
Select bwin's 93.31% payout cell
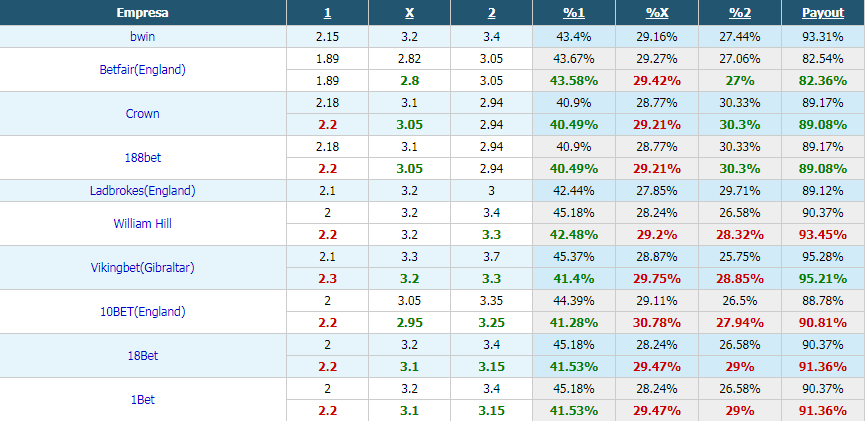[823, 37]
